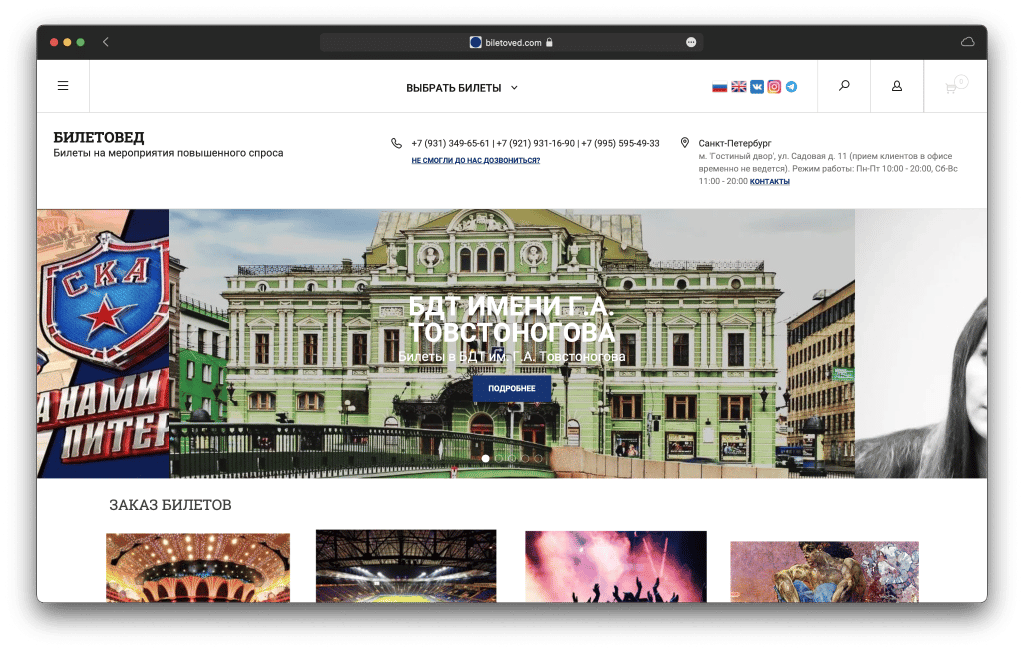1024x651 pixels.
Task: Open the user account icon
Action: pyautogui.click(x=897, y=86)
